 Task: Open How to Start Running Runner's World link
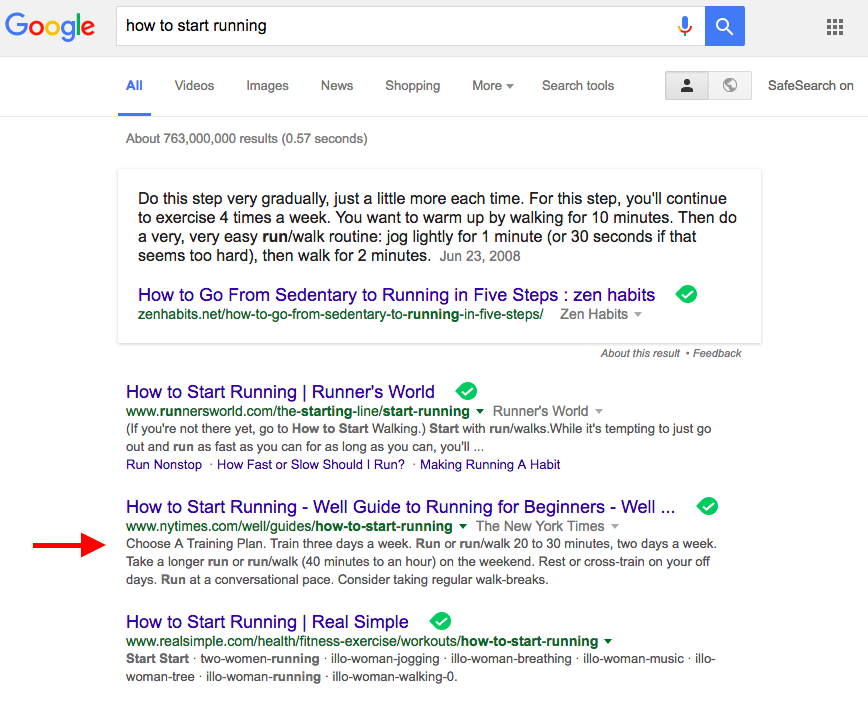pos(280,391)
